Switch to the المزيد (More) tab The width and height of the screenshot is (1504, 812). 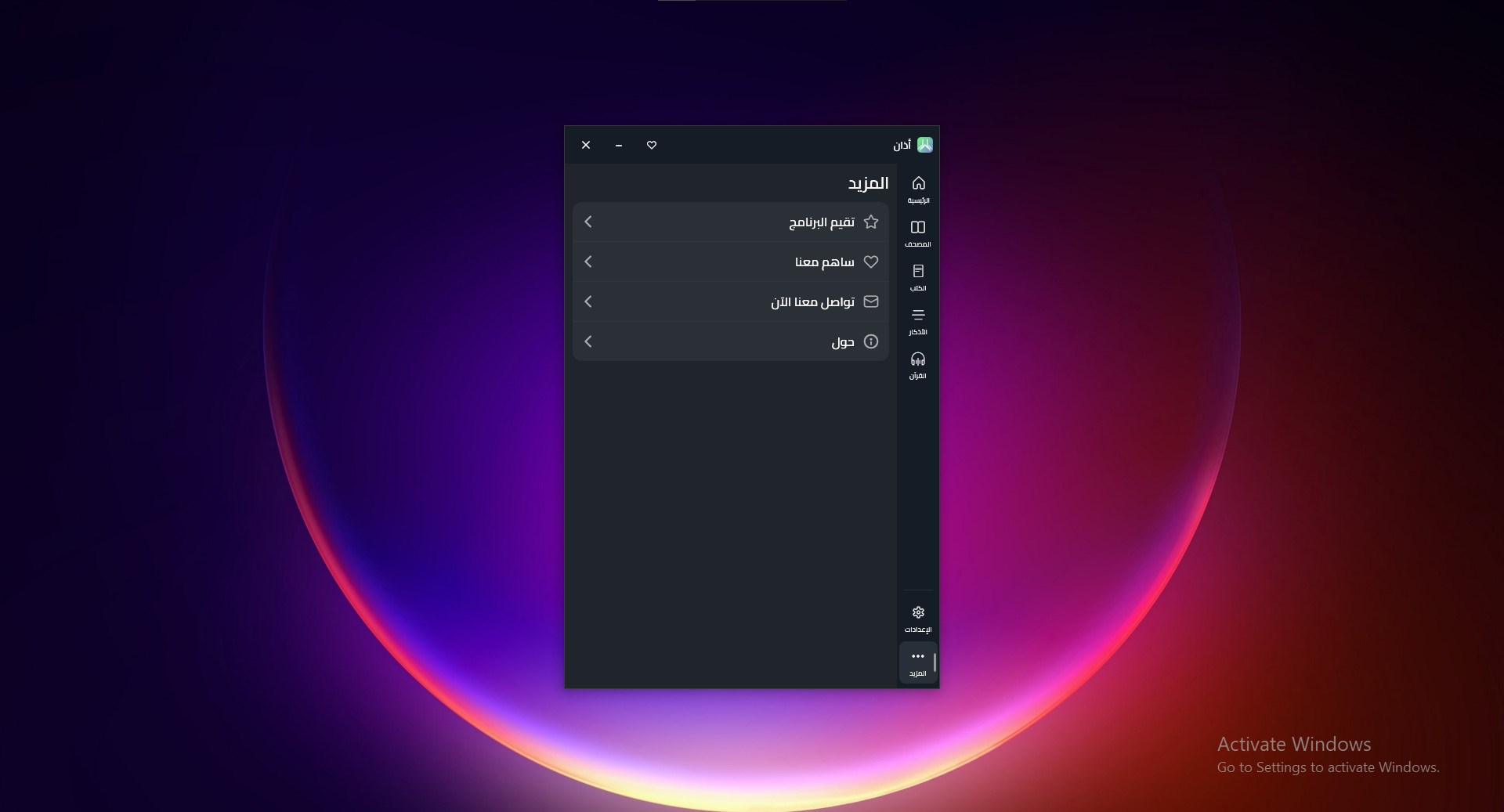tap(916, 662)
